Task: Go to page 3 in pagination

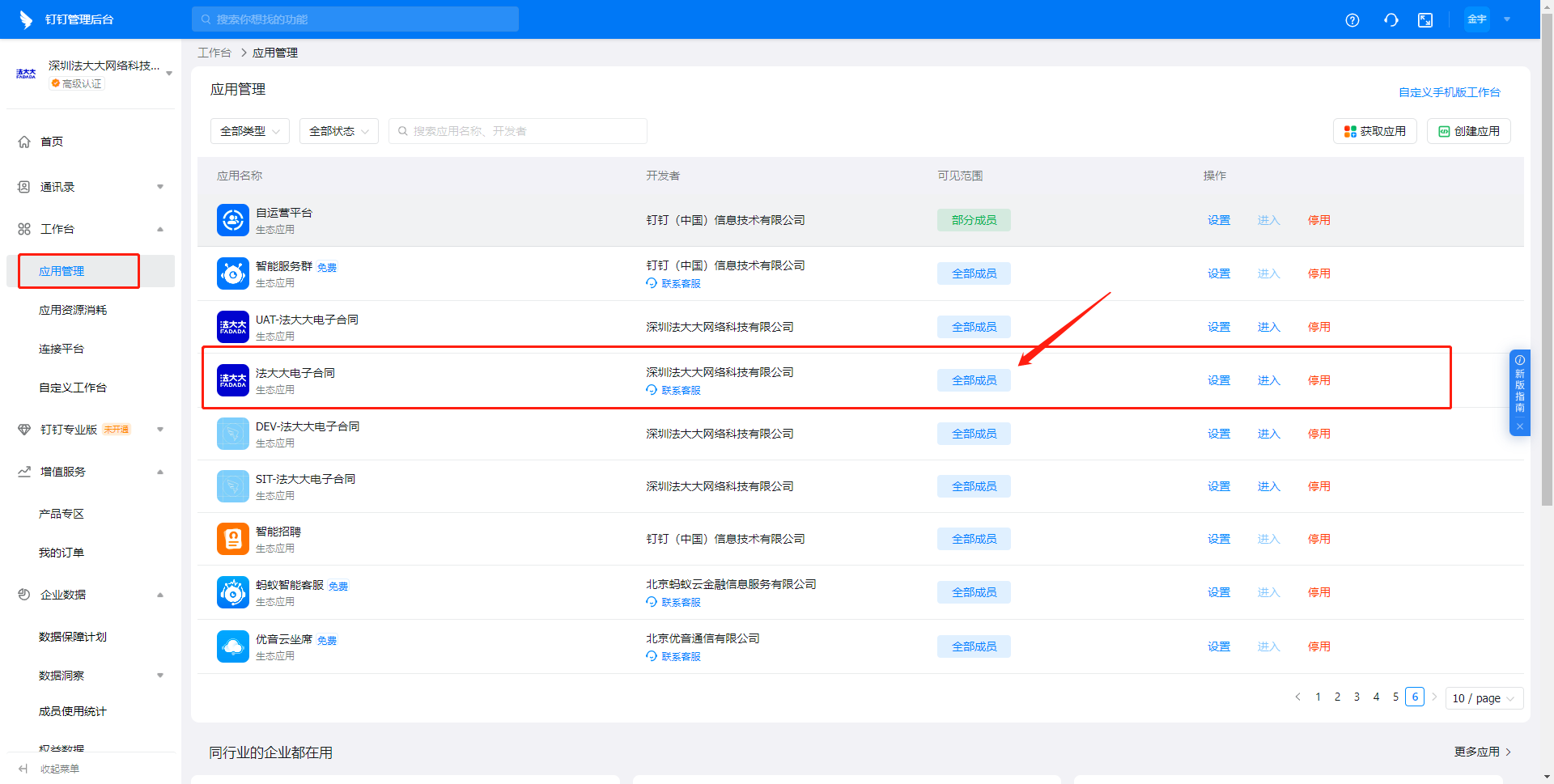Action: 1357,697
